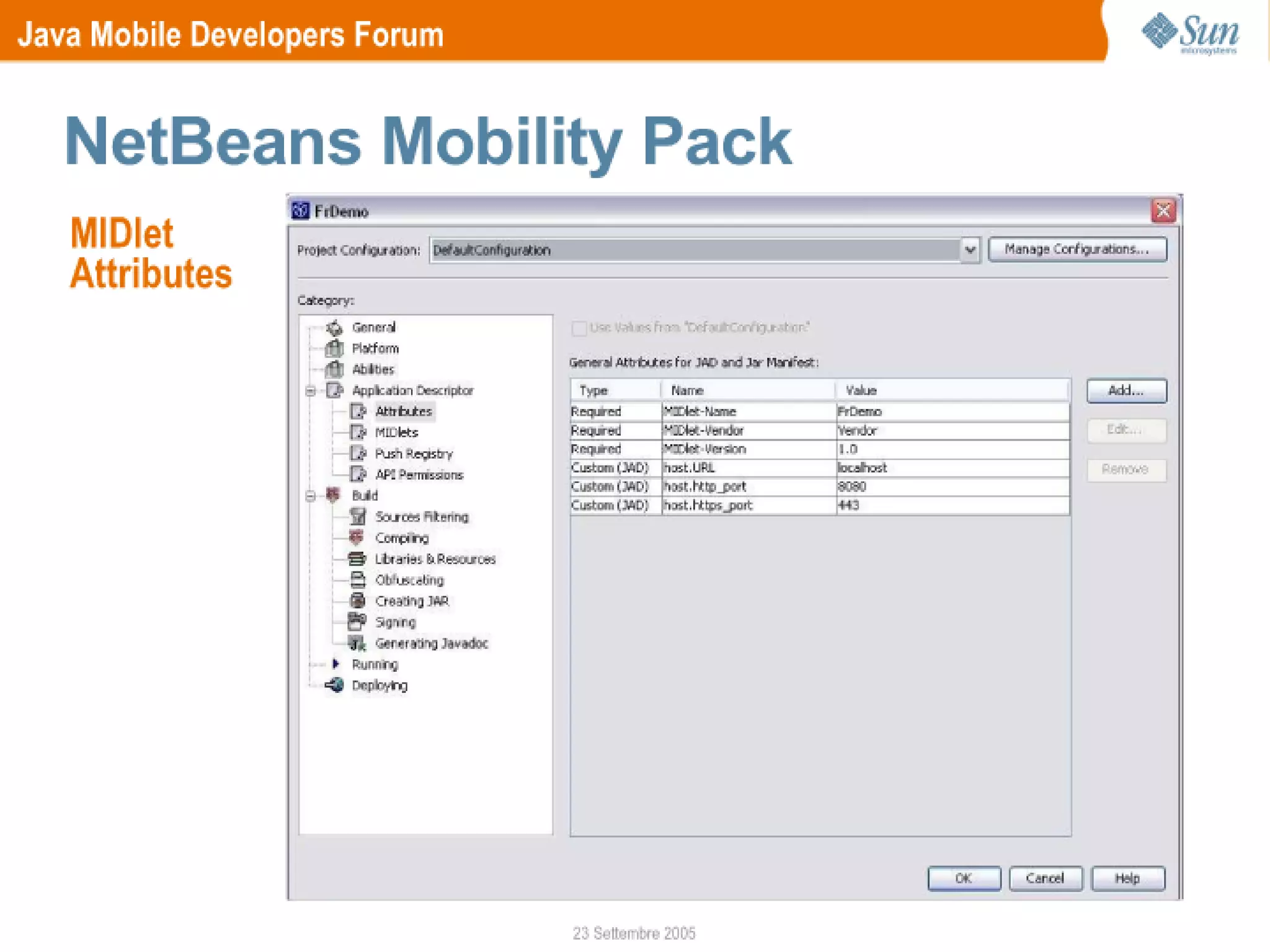Toggle Use Values from DefaultConfiguration checkbox
The height and width of the screenshot is (952, 1270).
coord(579,328)
